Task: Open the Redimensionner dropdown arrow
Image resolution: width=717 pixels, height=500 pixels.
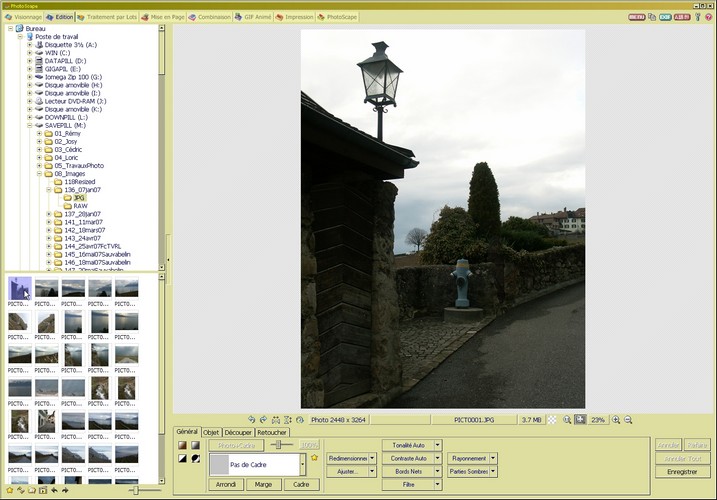Action: click(372, 457)
